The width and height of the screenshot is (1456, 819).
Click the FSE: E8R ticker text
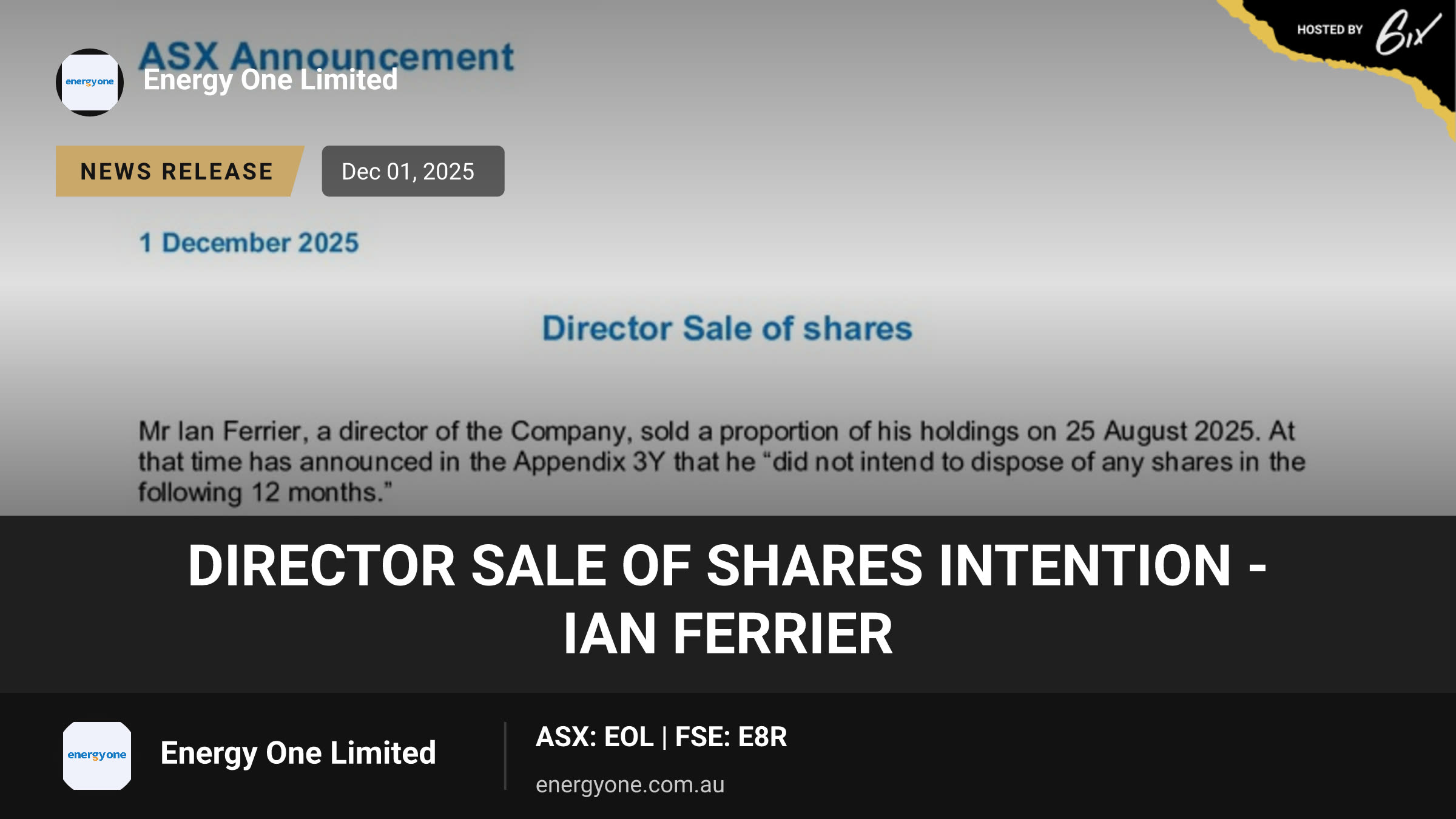(x=731, y=737)
